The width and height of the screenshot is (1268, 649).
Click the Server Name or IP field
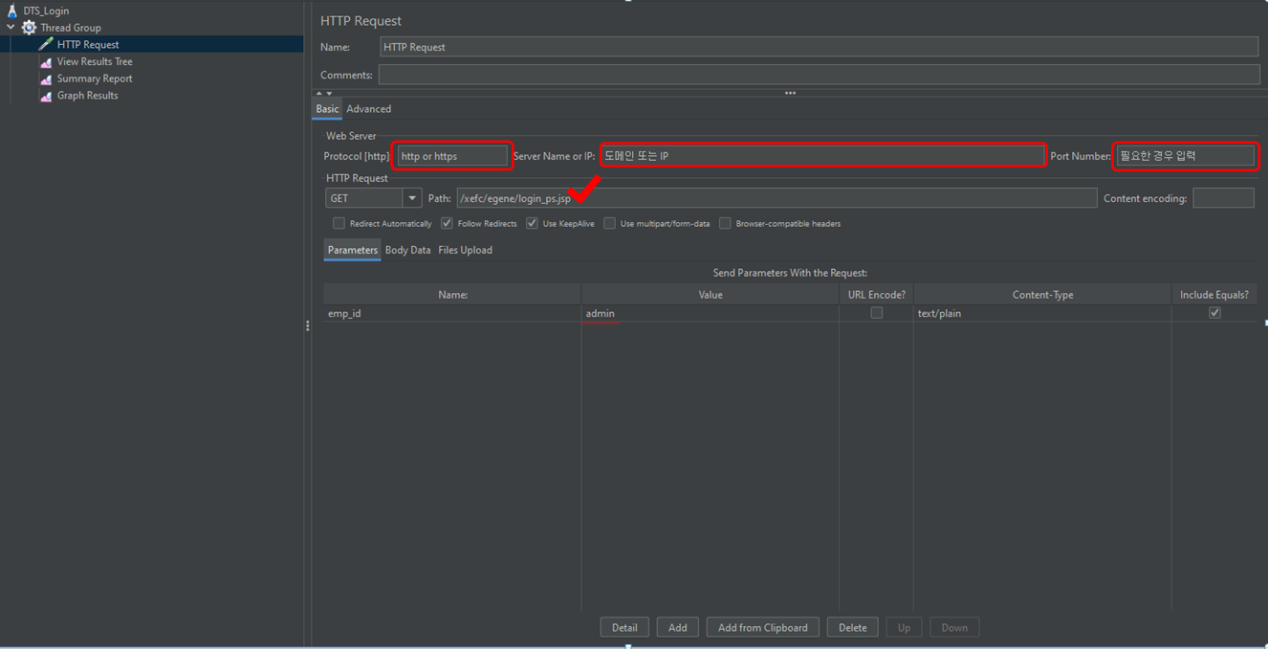822,156
